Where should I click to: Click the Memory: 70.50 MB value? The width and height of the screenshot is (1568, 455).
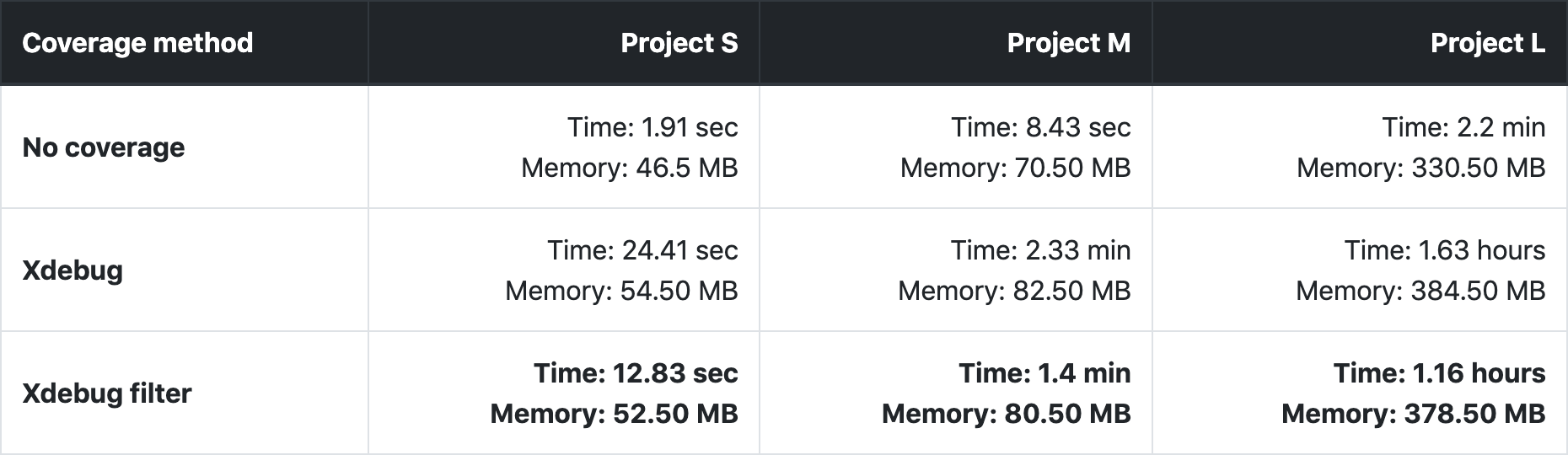[1016, 168]
